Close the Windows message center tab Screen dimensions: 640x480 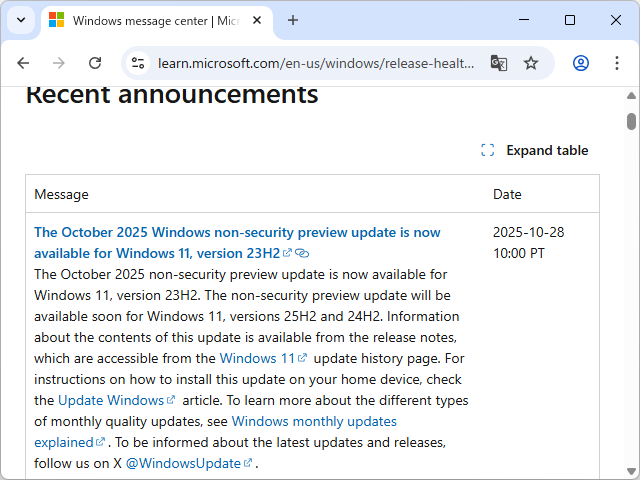coord(257,20)
